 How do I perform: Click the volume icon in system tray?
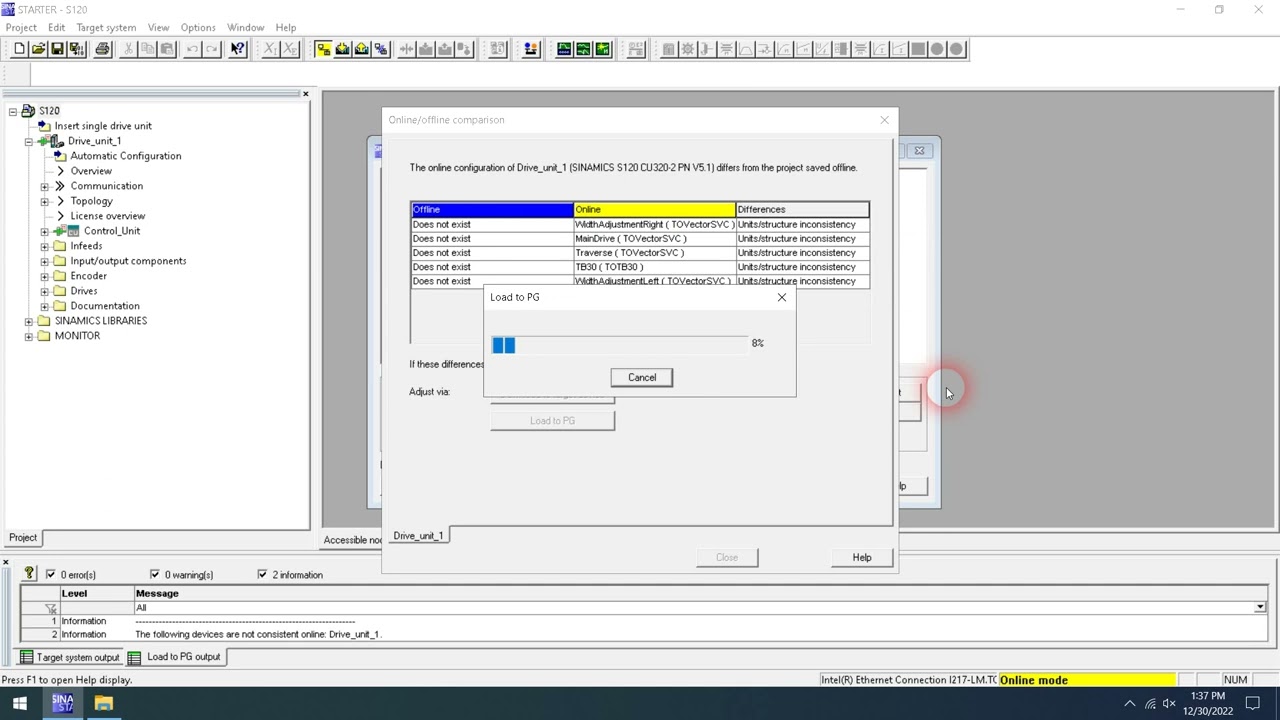[x=1169, y=704]
